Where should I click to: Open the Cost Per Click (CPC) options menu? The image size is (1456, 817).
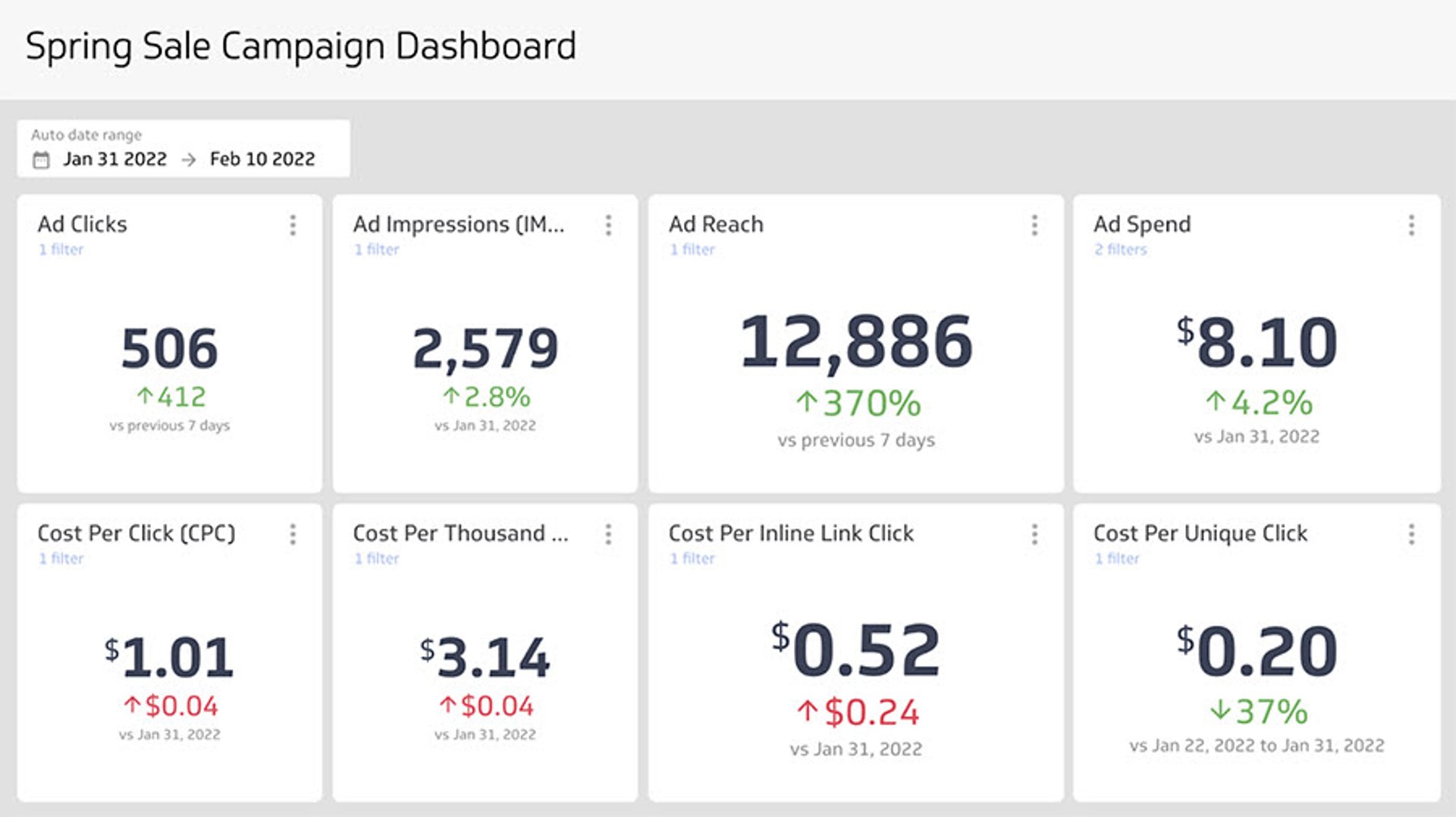click(293, 536)
